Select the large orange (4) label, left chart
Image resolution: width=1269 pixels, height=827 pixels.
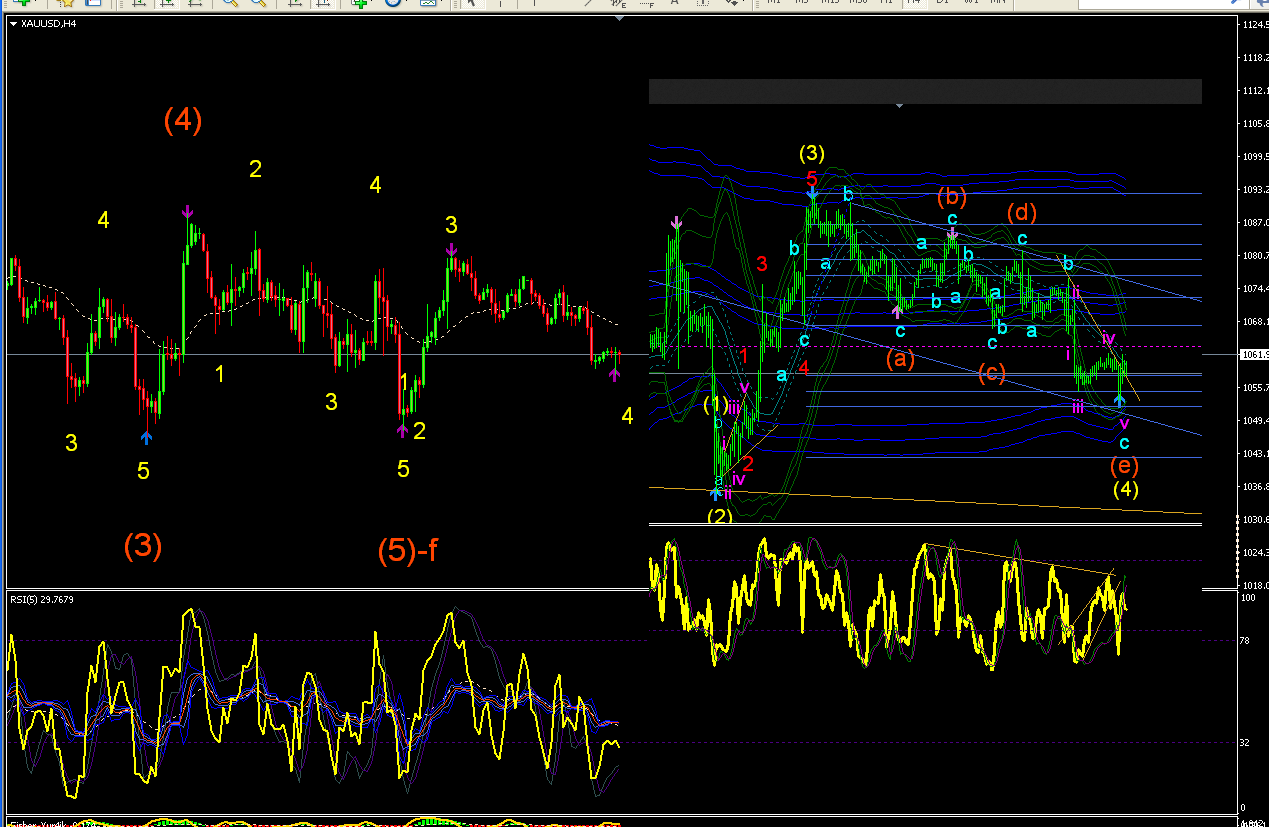(183, 120)
